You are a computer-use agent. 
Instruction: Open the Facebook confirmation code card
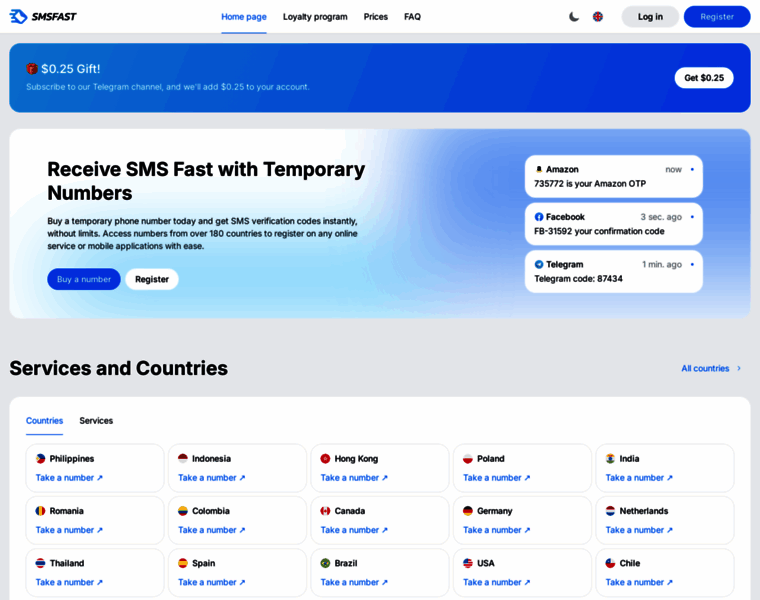[x=613, y=224]
